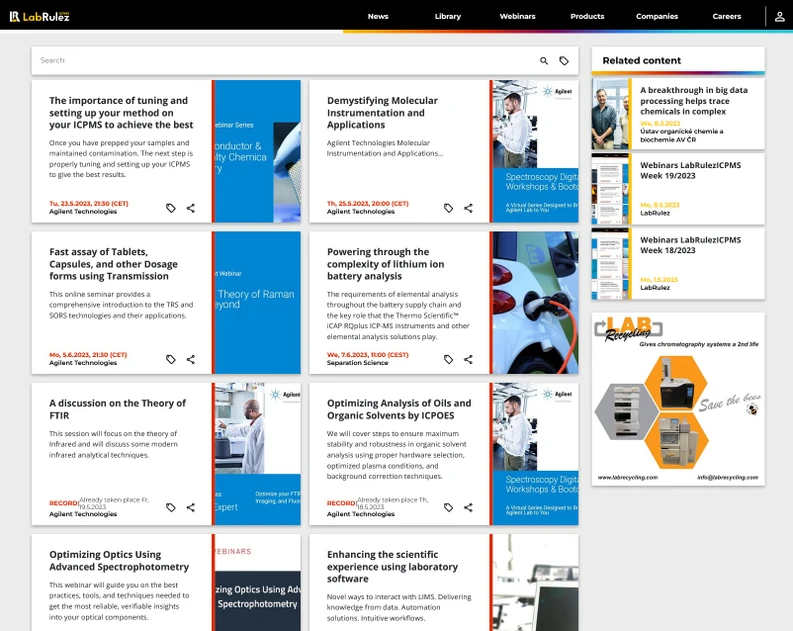Open Webinars LabRulezICPMS Week 18/2023
793x631 pixels.
pyautogui.click(x=690, y=245)
